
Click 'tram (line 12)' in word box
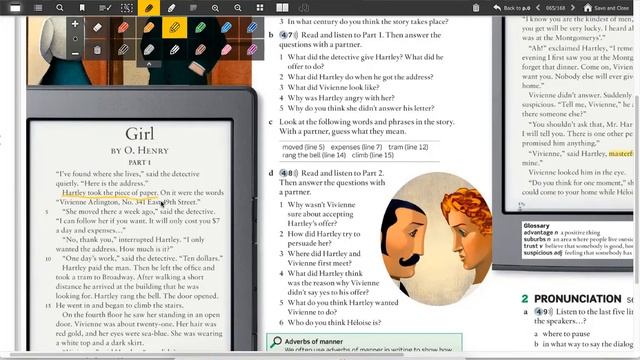tap(408, 147)
